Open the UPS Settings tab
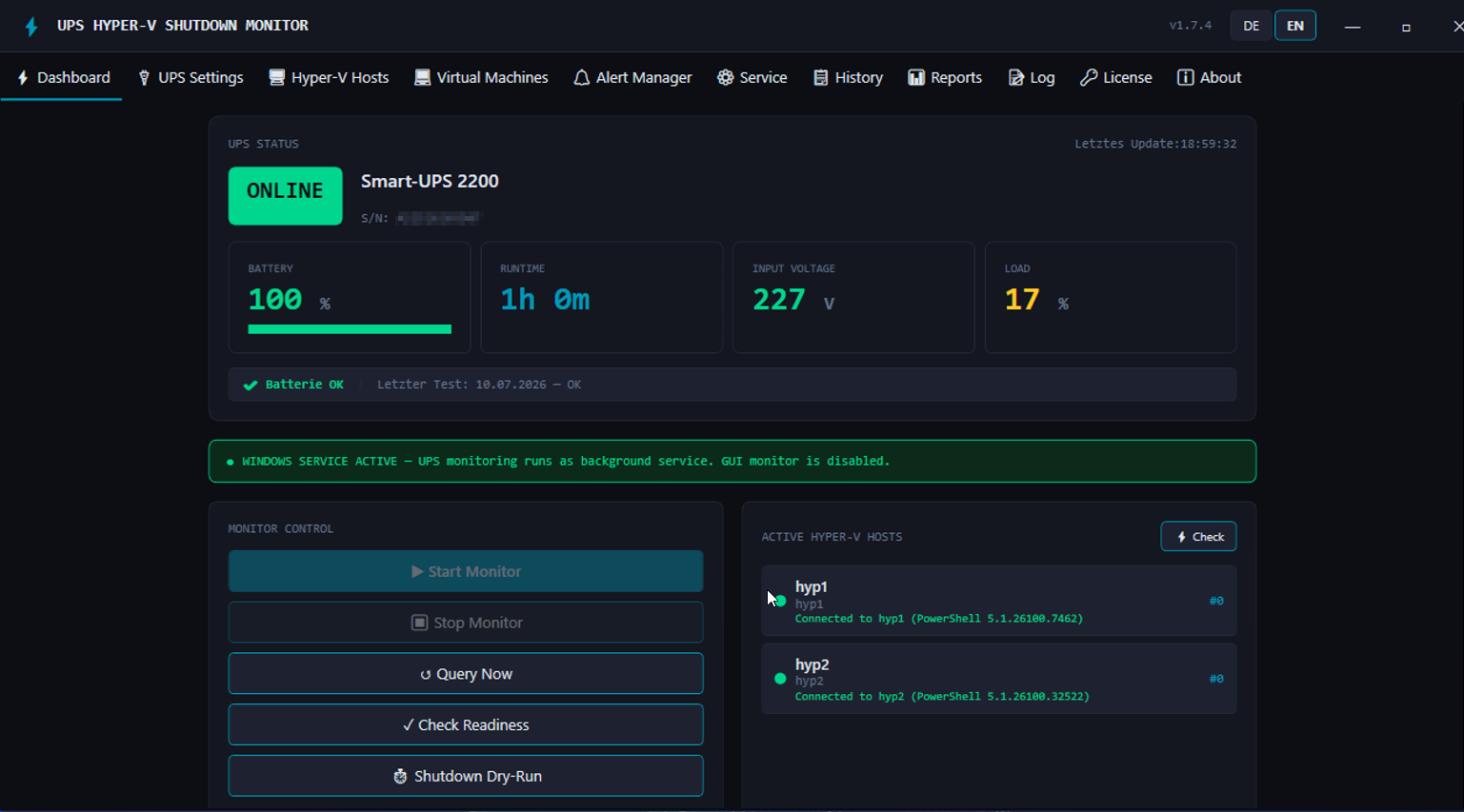This screenshot has height=812, width=1464. [191, 78]
